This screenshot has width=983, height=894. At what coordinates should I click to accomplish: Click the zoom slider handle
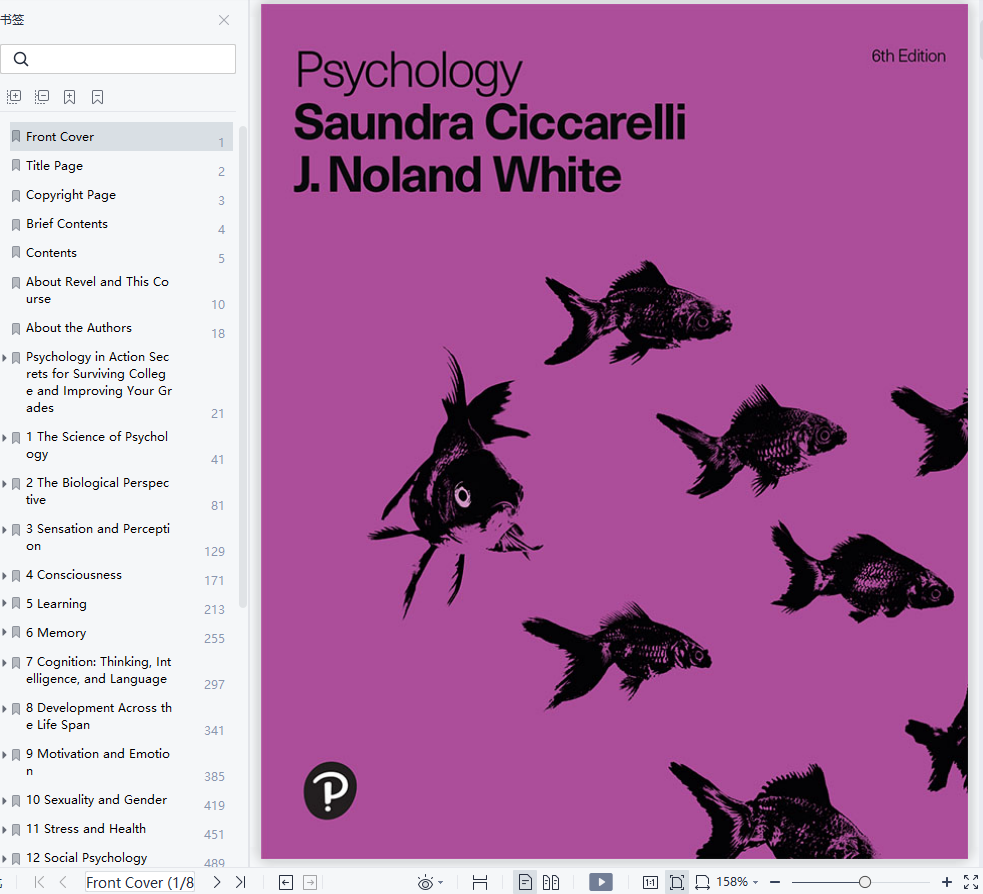[865, 882]
